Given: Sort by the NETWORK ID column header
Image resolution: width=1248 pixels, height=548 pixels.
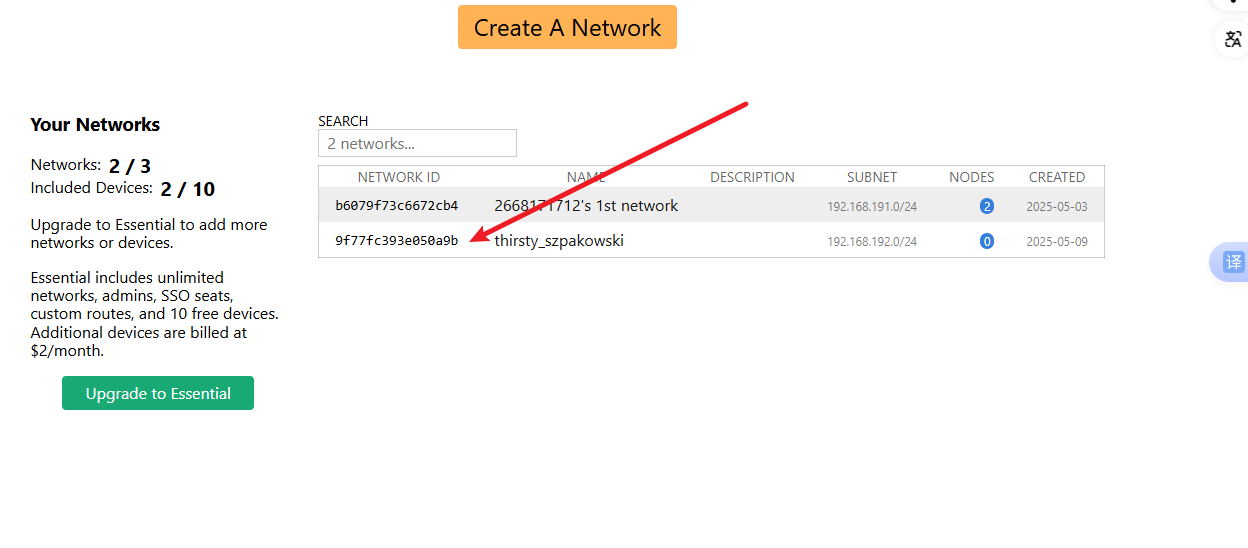Looking at the screenshot, I should point(398,177).
